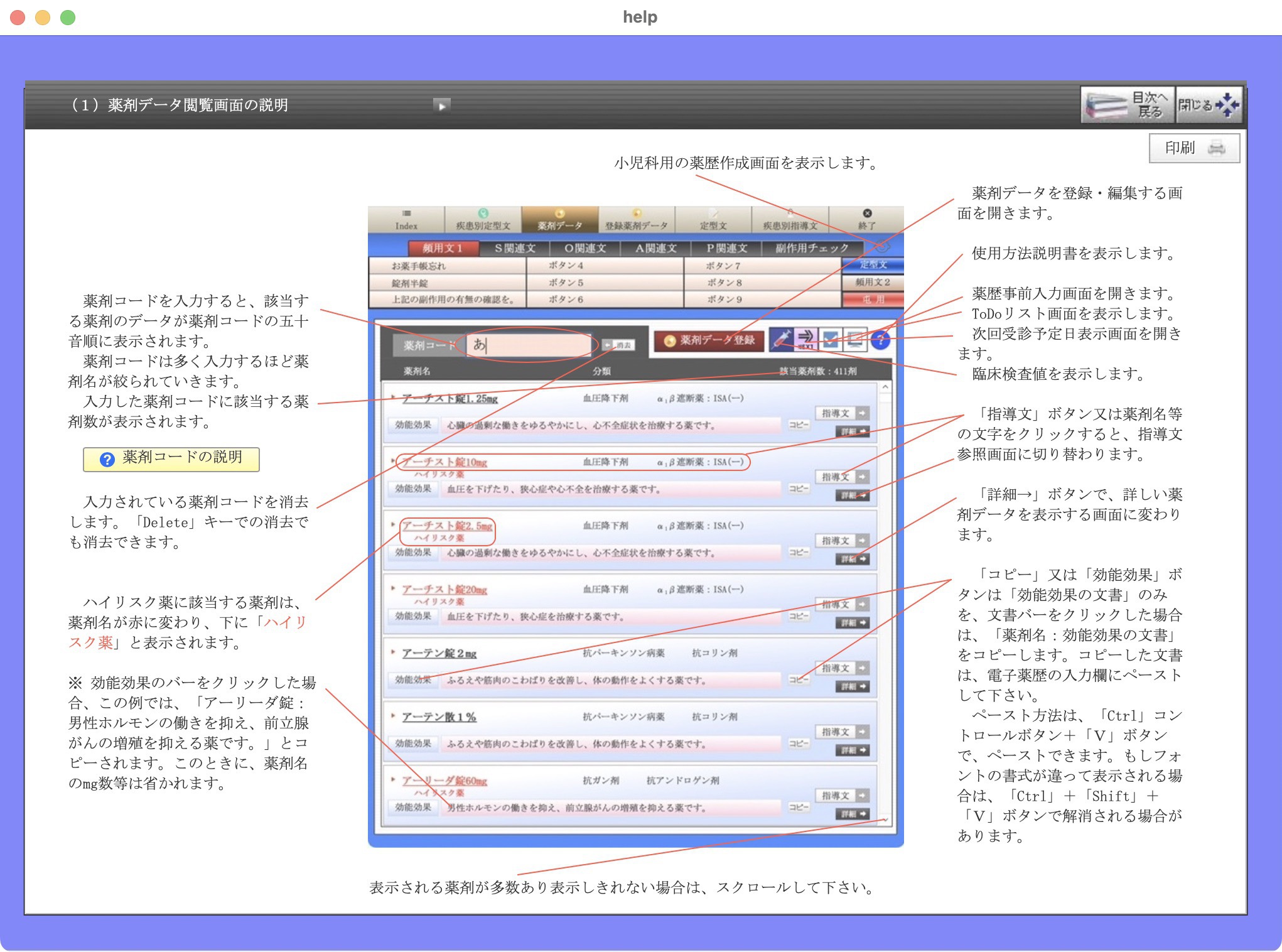
Task: Expand the triangle beside アーテン散1%
Action: click(x=393, y=715)
